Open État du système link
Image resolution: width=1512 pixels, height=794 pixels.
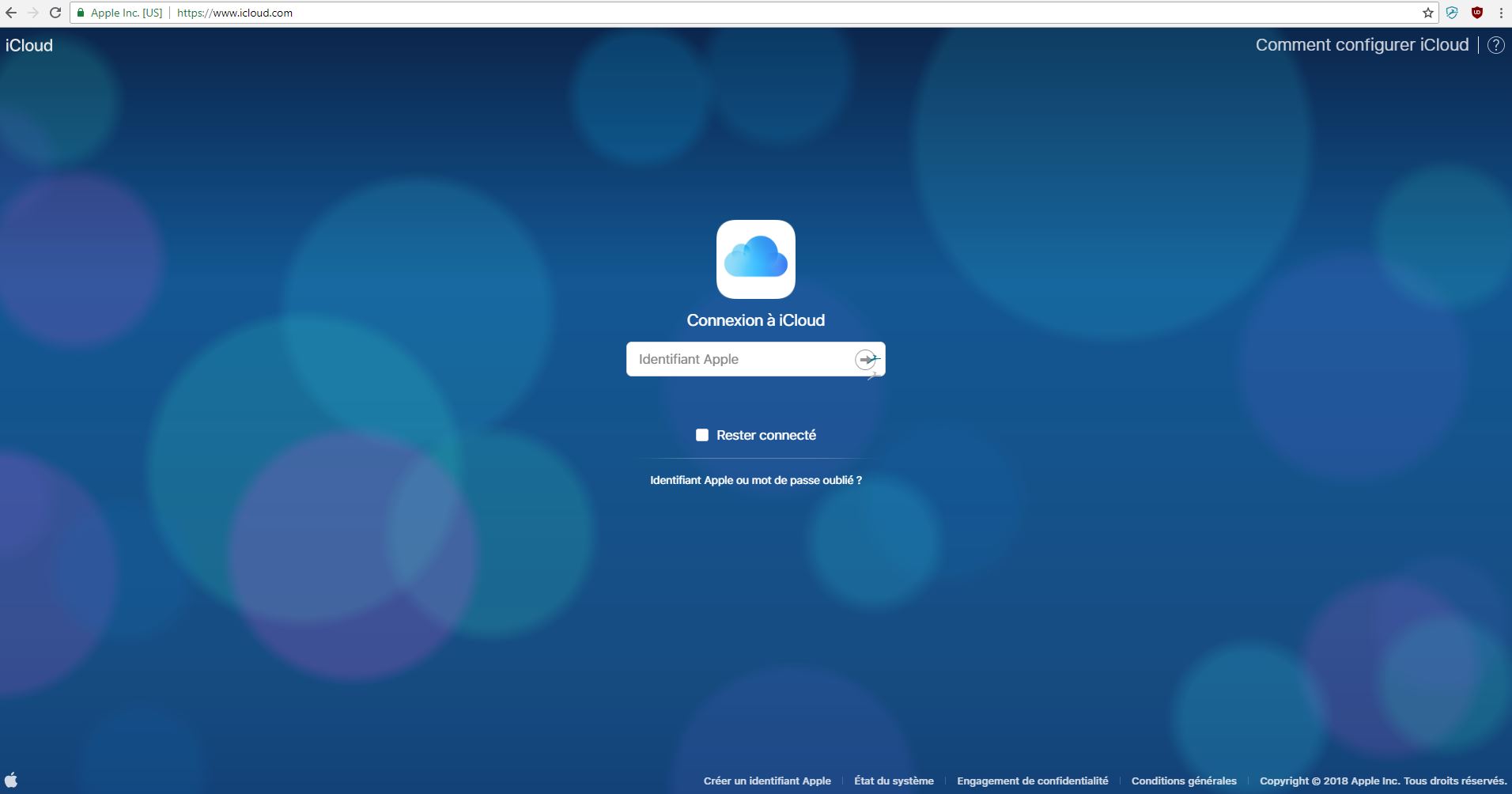(x=894, y=781)
